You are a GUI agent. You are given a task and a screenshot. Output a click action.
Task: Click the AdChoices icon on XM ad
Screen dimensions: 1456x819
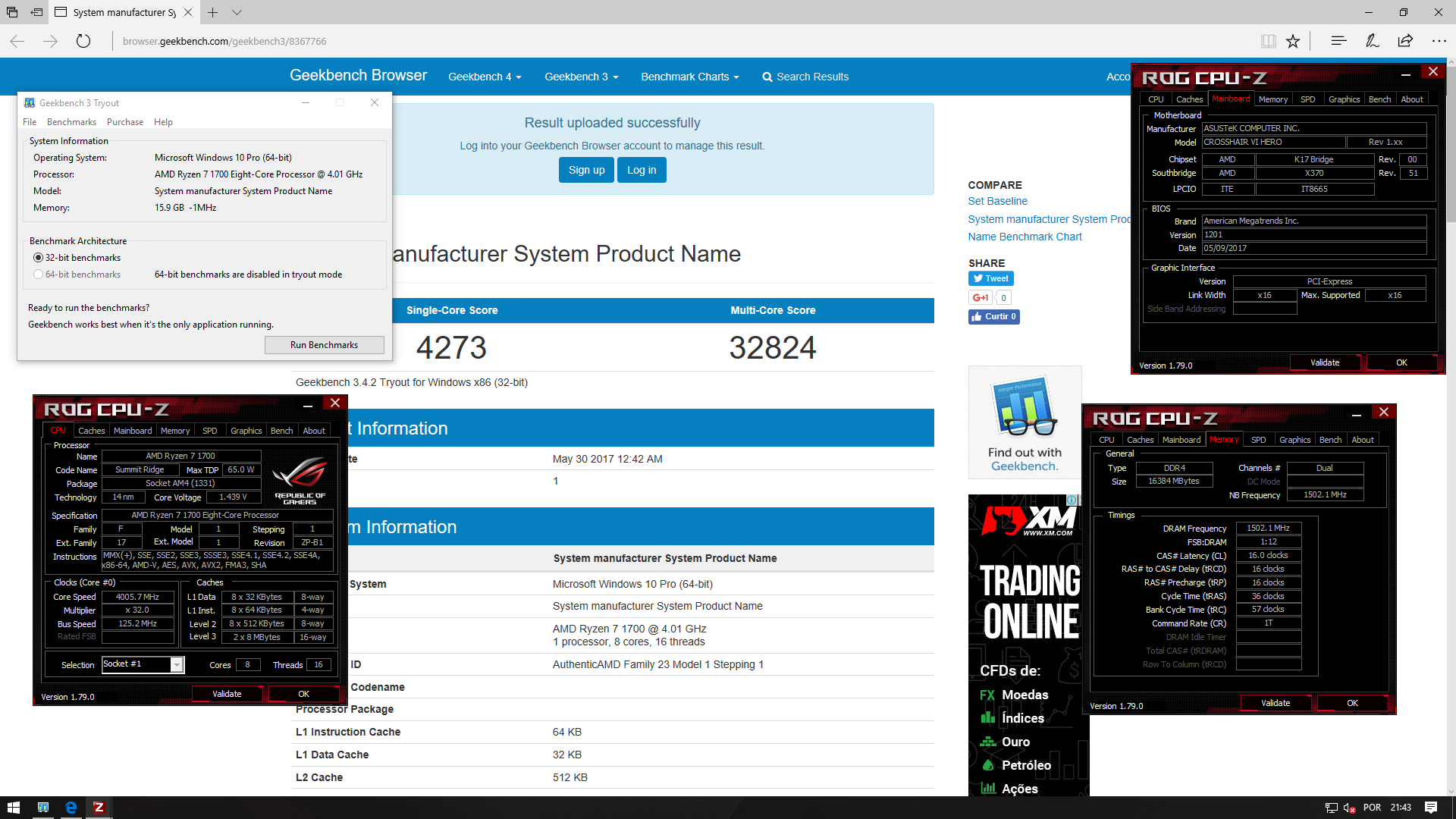(x=1073, y=500)
